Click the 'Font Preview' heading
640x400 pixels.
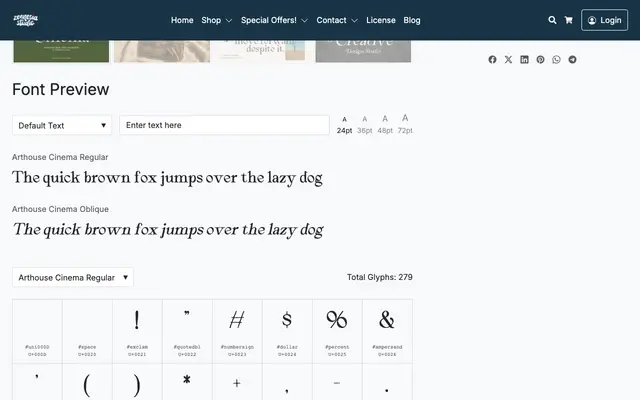click(x=60, y=89)
